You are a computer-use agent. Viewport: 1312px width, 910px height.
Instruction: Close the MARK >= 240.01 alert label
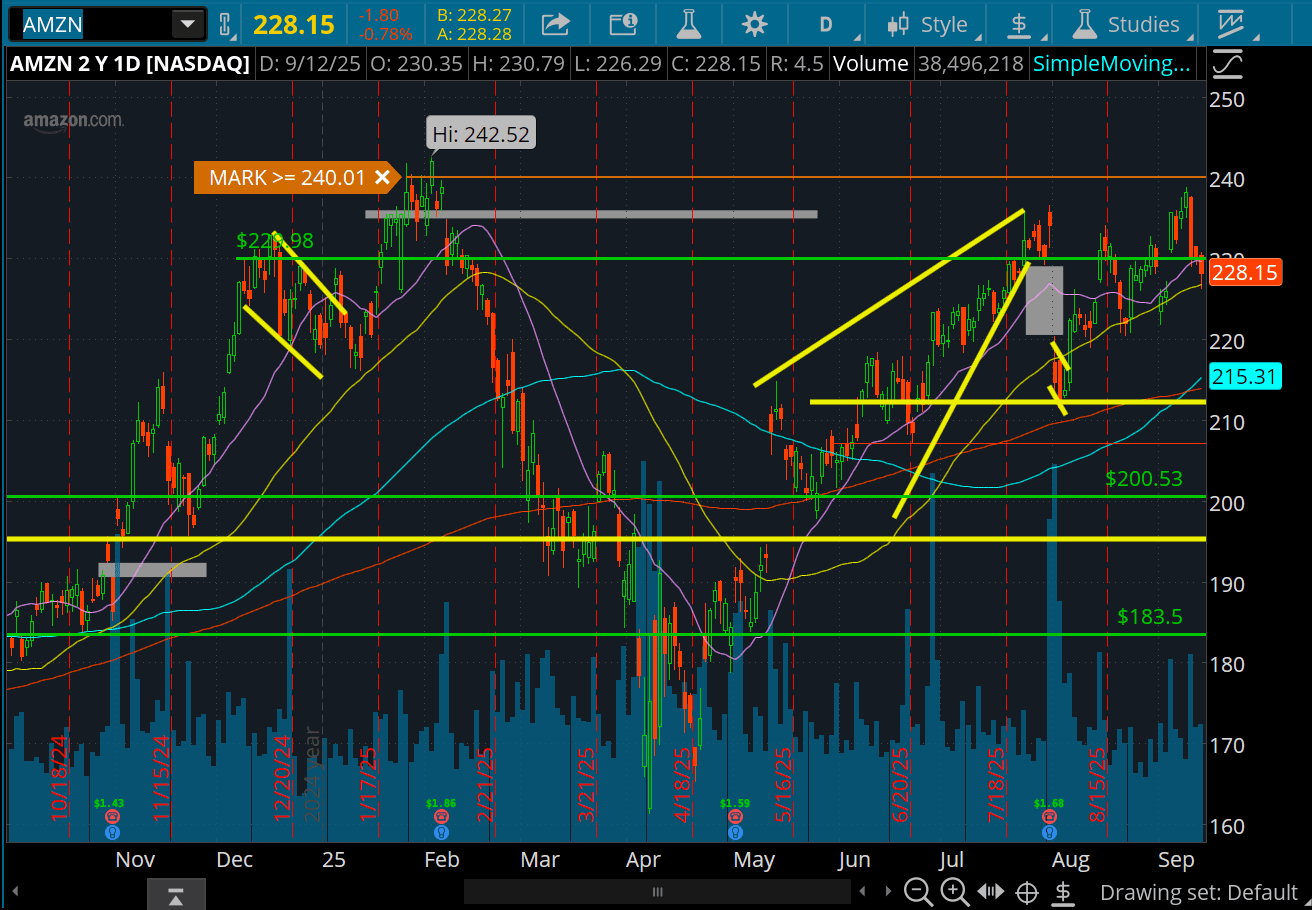(x=381, y=178)
